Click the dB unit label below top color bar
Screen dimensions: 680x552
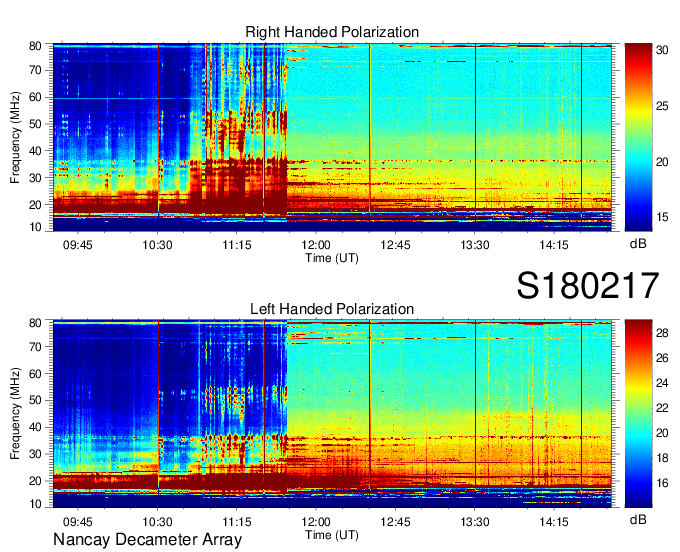point(638,244)
